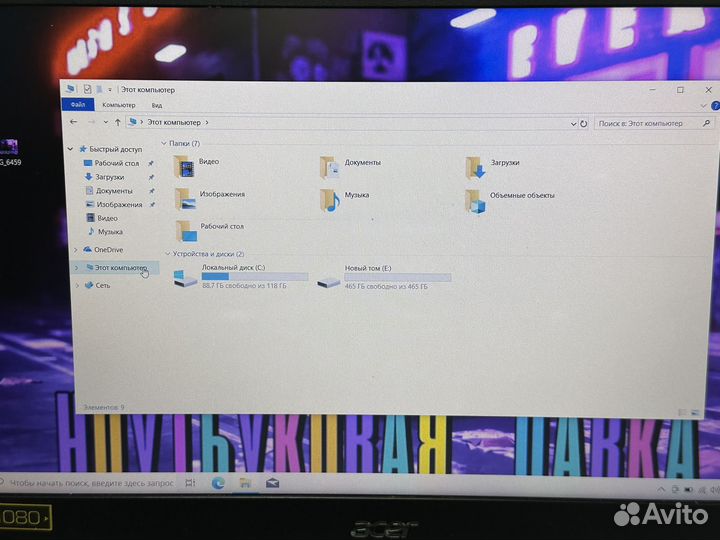Switch to details view at bottom right

point(683,413)
